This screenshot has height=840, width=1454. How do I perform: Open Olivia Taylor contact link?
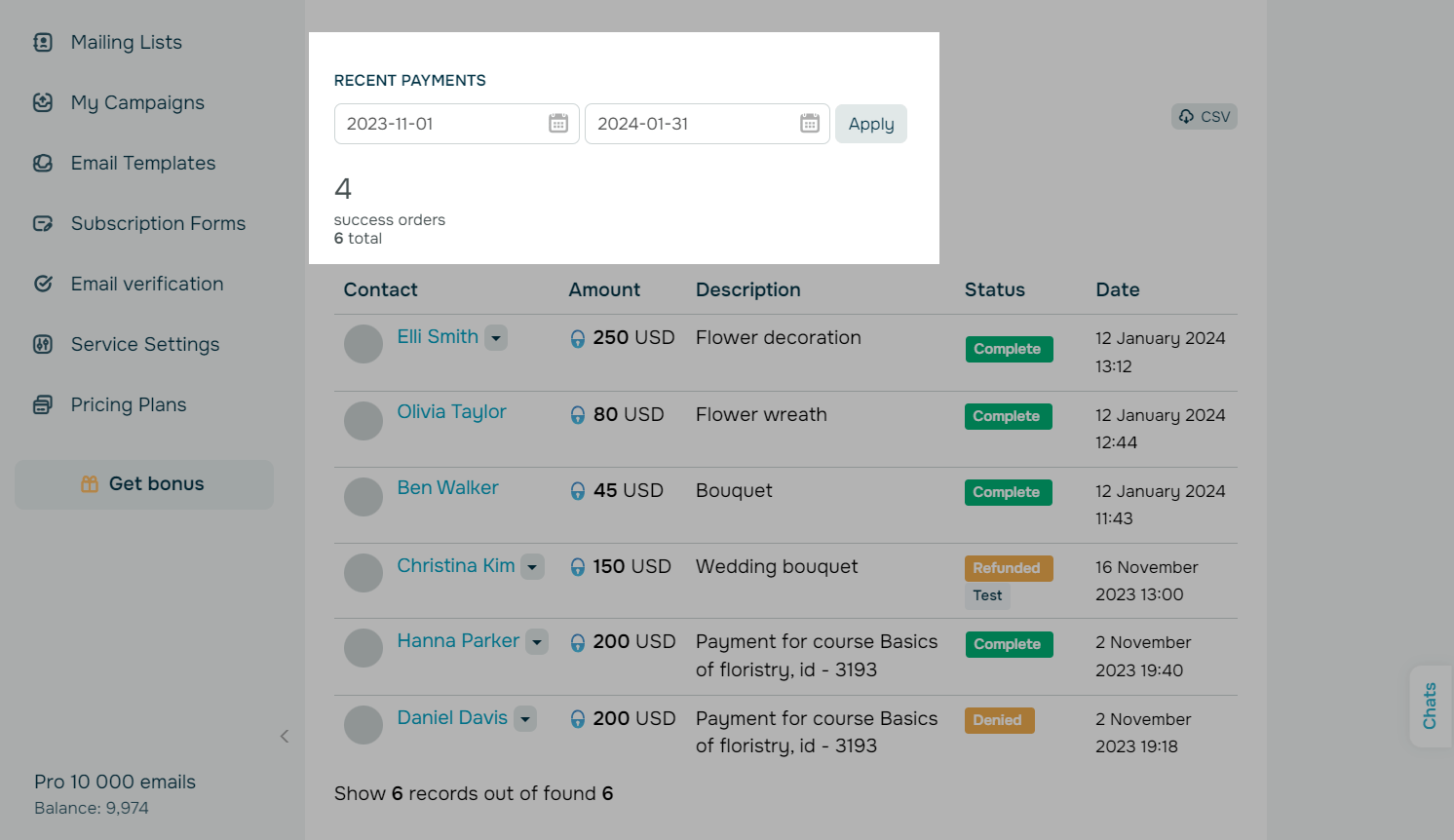451,412
